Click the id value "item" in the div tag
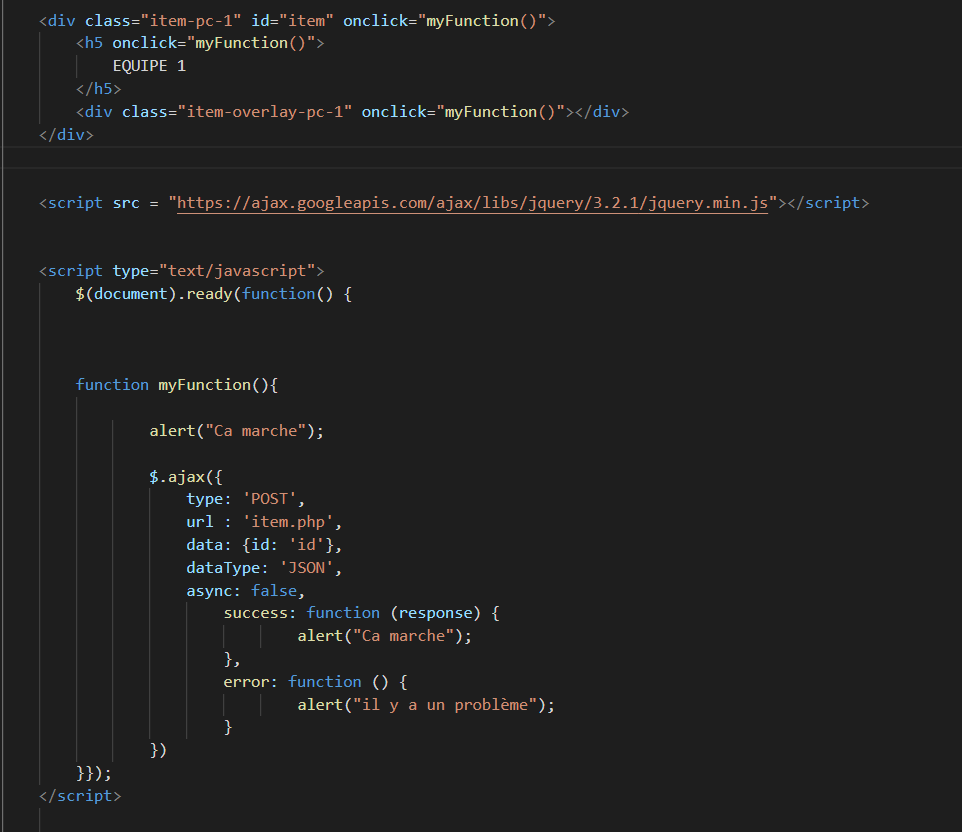The width and height of the screenshot is (962, 832). click(306, 21)
